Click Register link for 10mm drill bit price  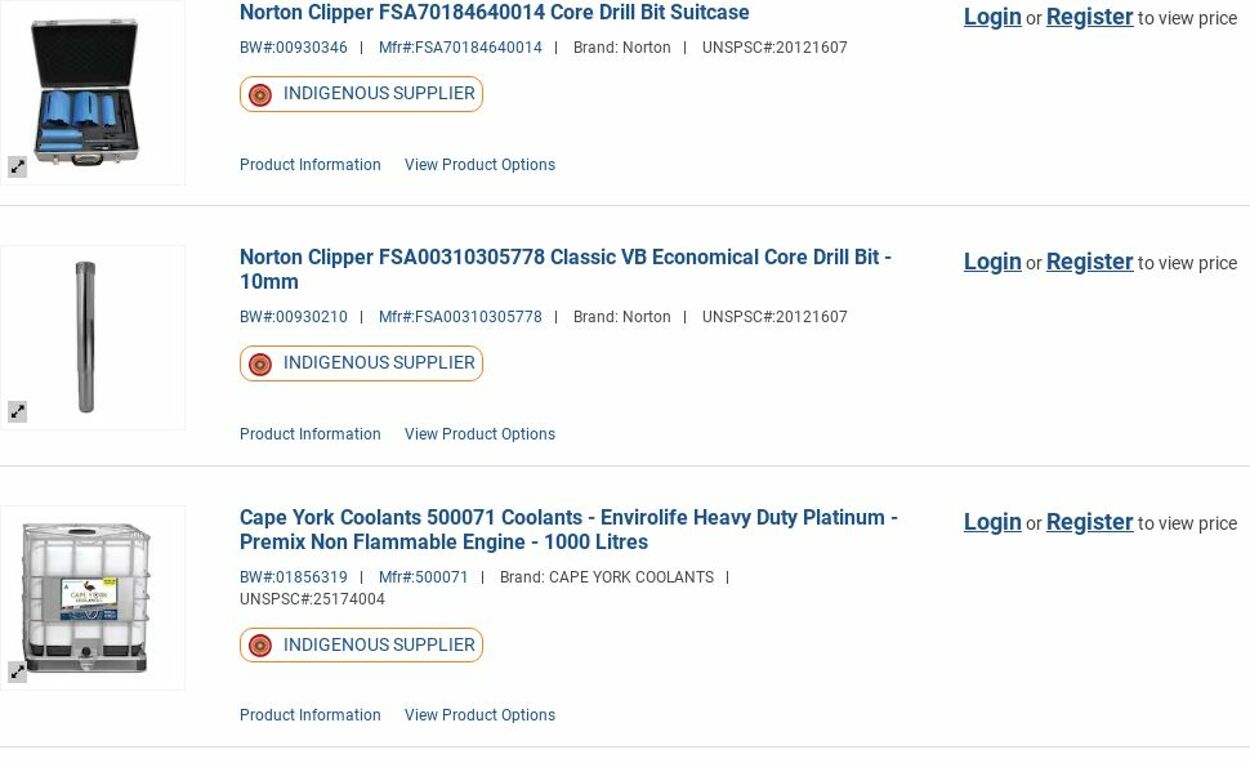click(1089, 262)
